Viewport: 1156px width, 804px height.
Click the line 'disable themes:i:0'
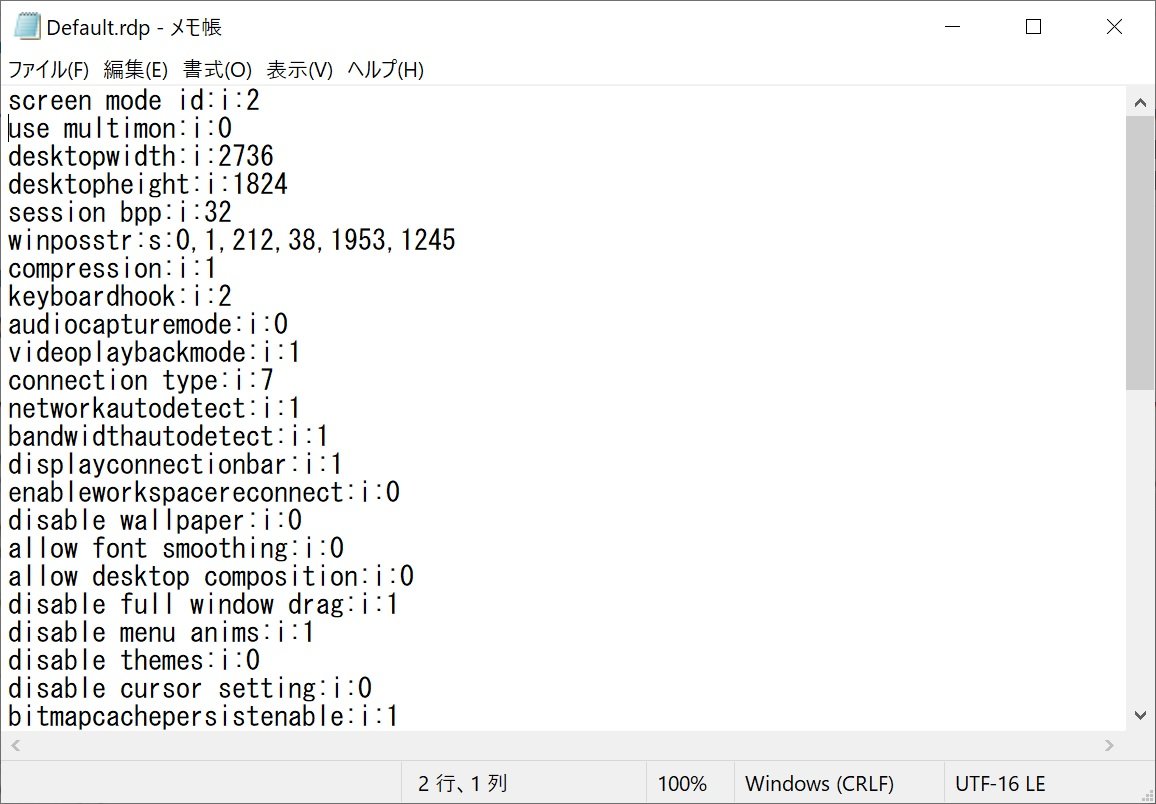(133, 660)
